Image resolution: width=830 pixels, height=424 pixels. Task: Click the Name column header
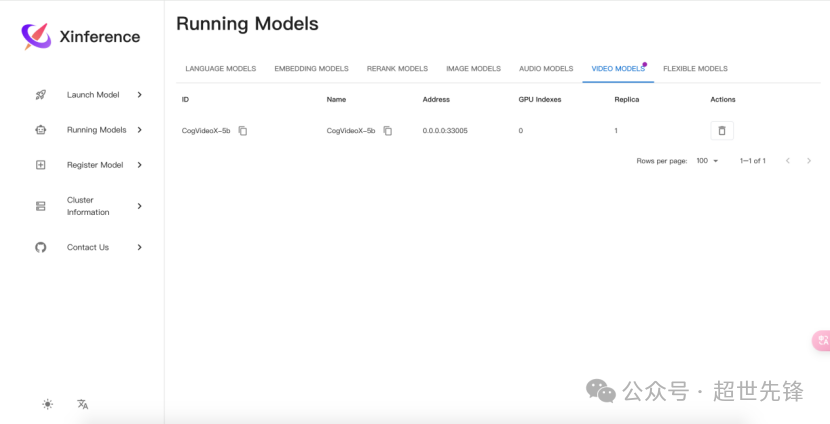click(x=336, y=100)
